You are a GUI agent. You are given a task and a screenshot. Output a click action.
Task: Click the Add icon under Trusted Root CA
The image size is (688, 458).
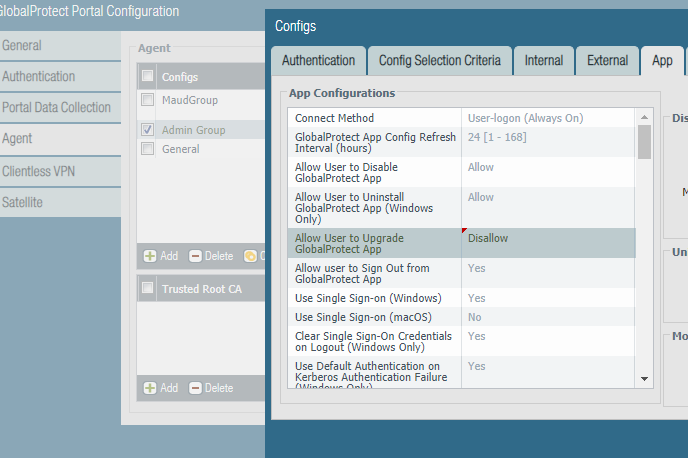(x=150, y=388)
